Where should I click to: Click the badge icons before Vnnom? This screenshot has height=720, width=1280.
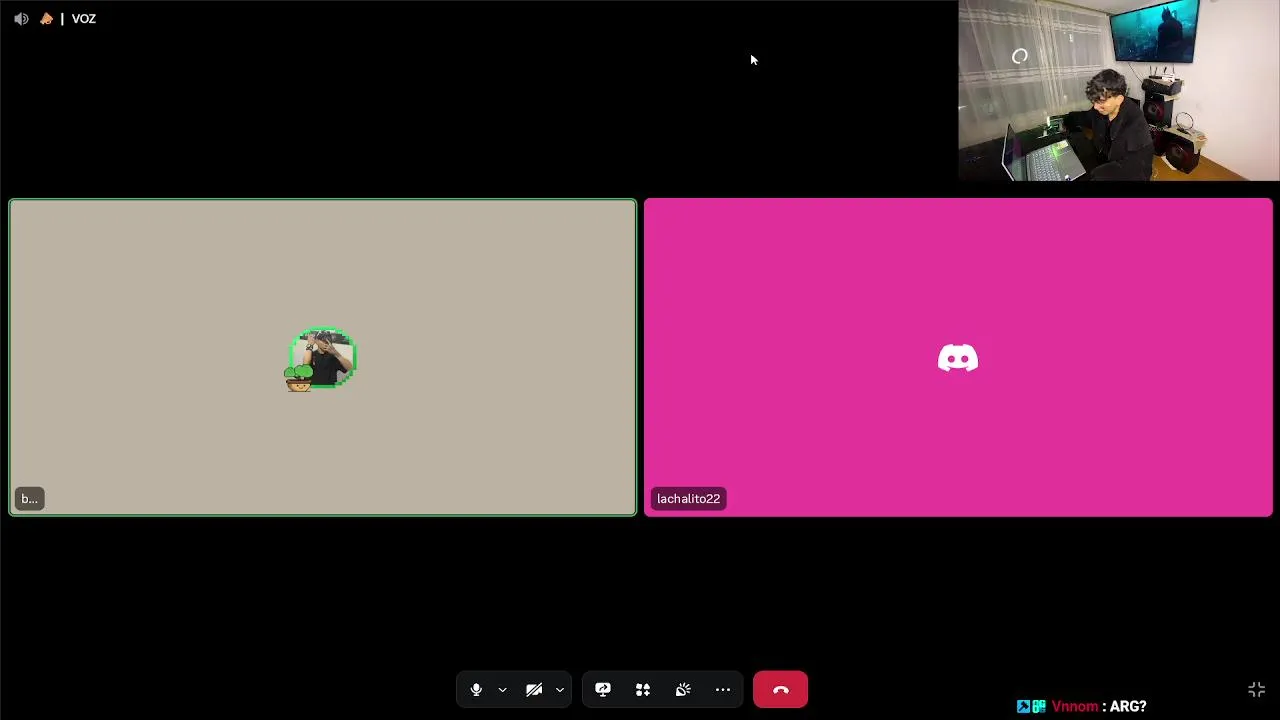coord(1031,706)
